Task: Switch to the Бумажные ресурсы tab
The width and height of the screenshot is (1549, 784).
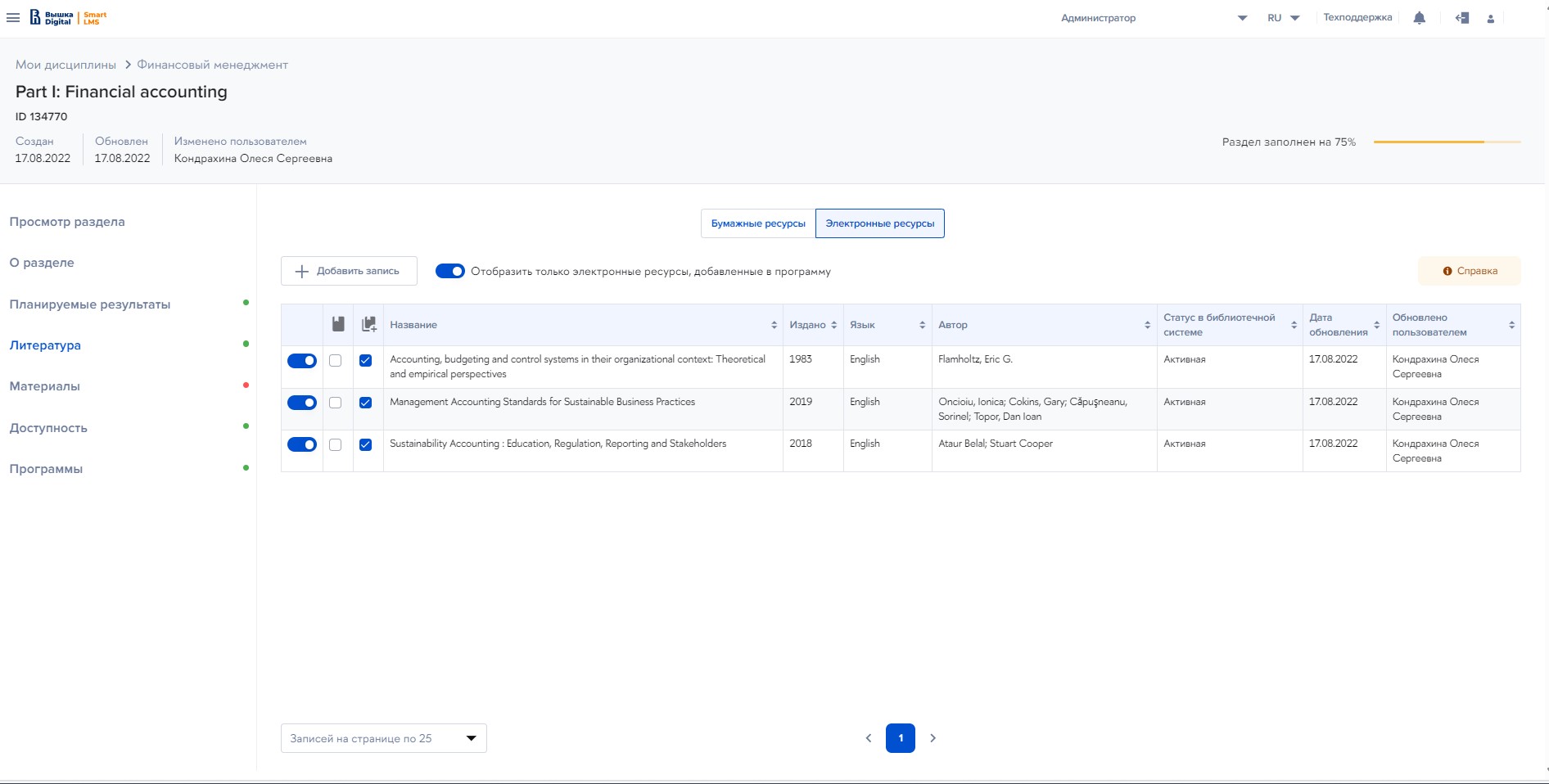Action: click(x=758, y=223)
